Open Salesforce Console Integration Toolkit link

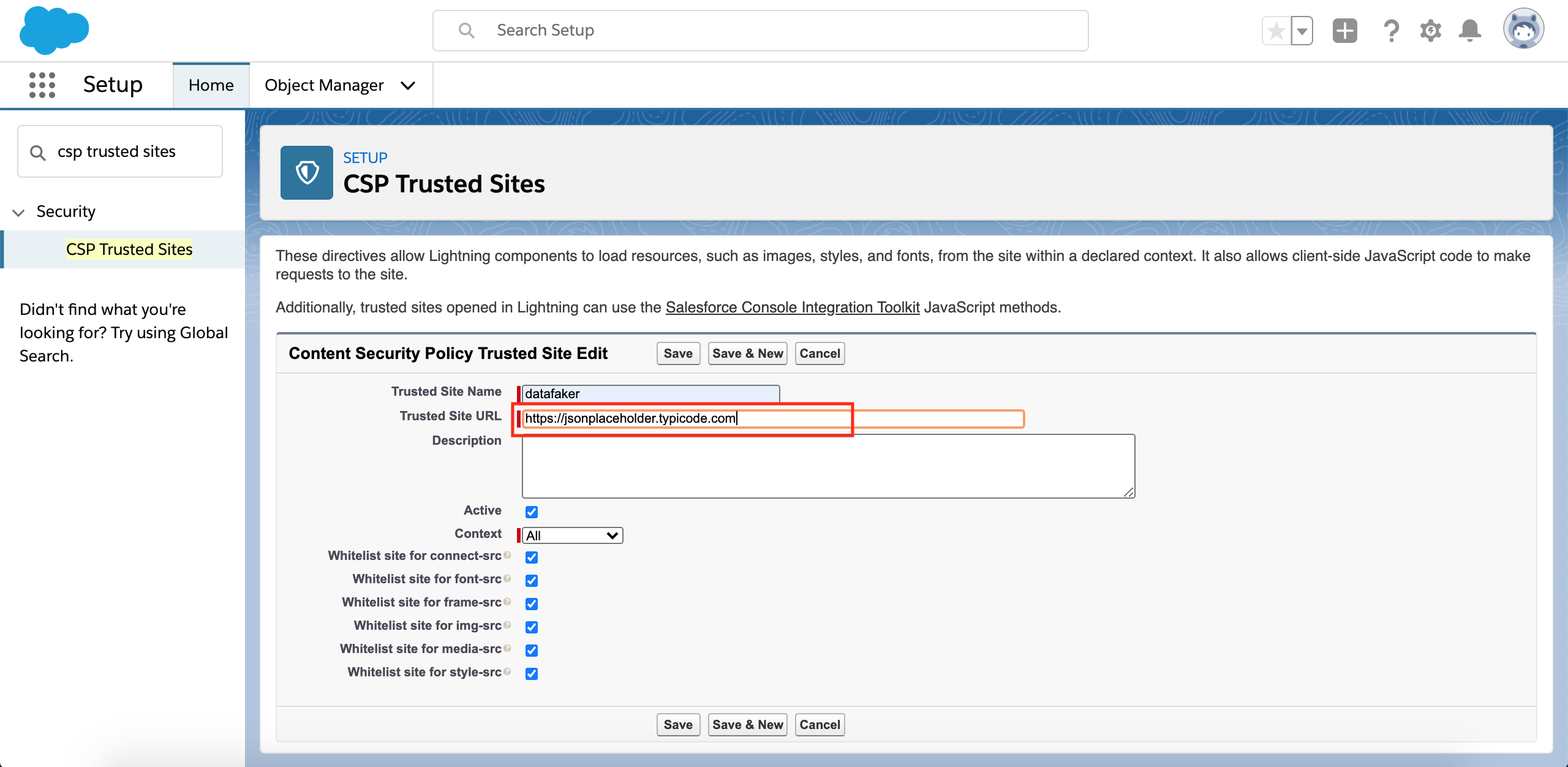[x=792, y=308]
